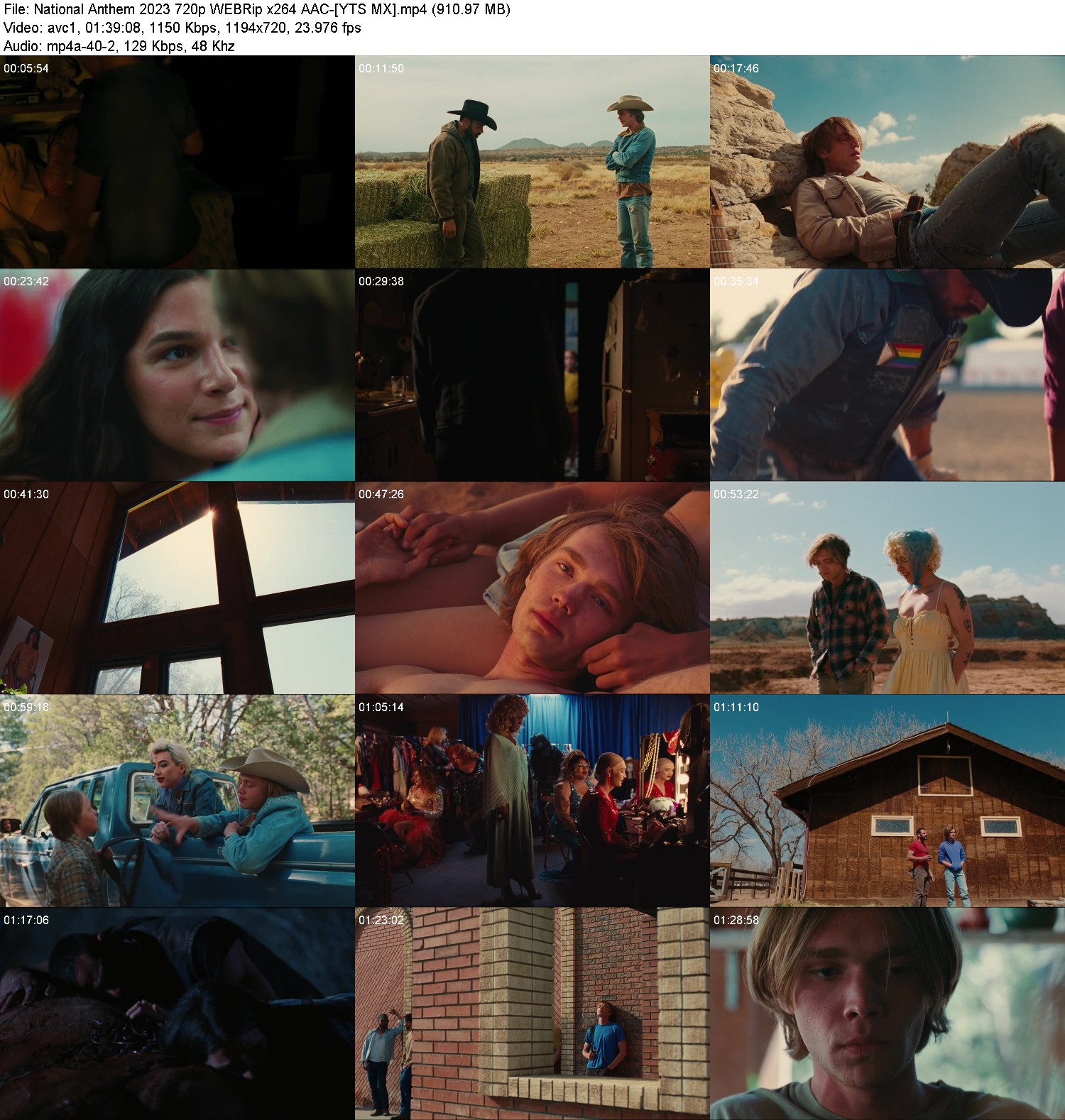1065x1120 pixels.
Task: Click the file size text '(910.97 MB)'
Action: pyautogui.click(x=471, y=9)
